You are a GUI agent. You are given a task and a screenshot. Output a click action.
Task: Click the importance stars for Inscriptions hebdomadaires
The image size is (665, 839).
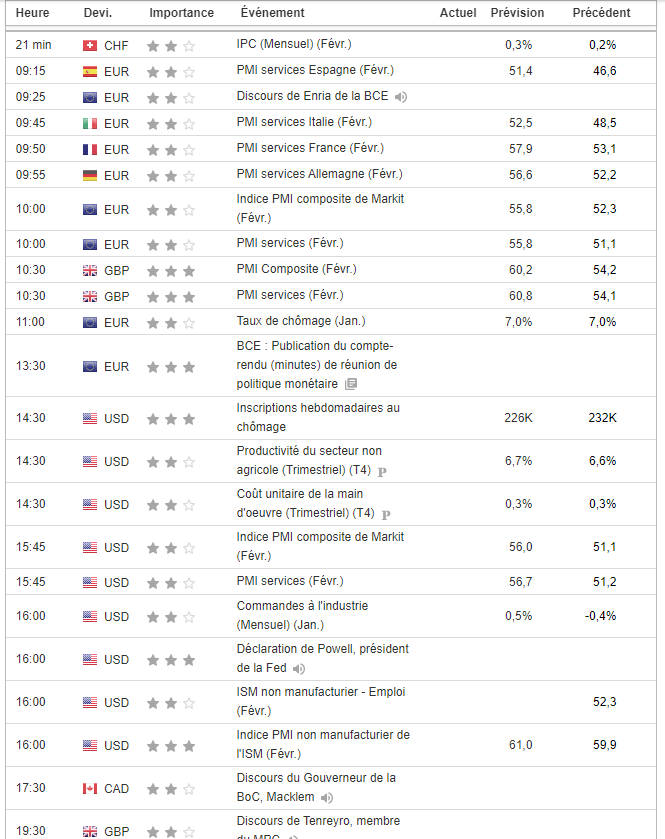pos(170,419)
